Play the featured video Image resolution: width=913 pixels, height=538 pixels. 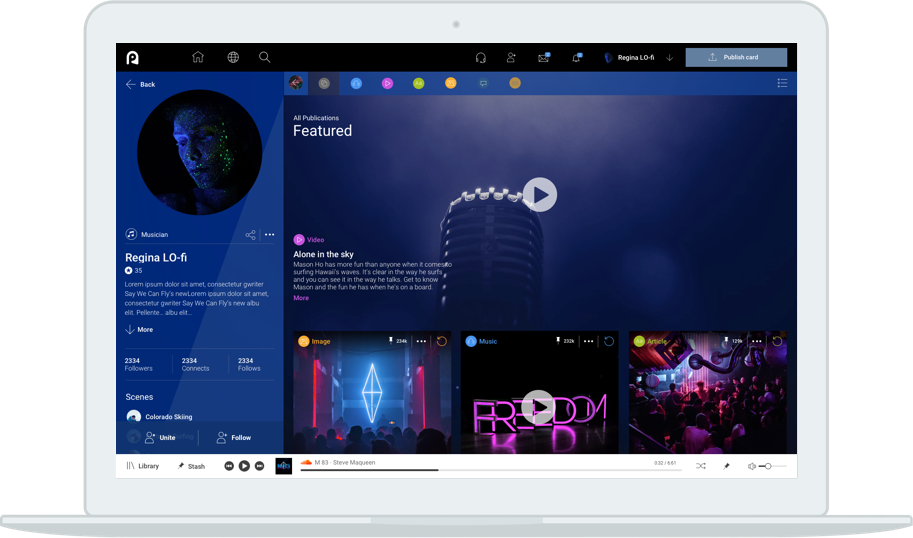point(540,194)
